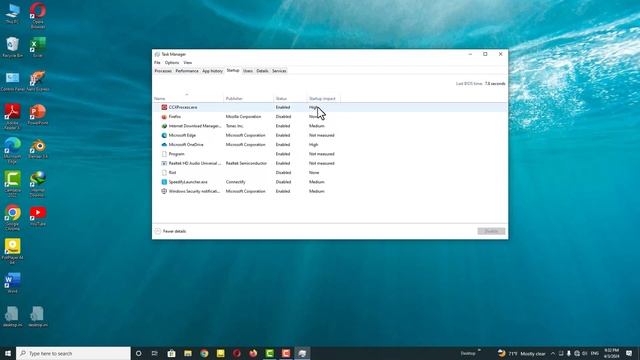
Task: Select the Recycle Bin desktop icon
Action: [12, 47]
